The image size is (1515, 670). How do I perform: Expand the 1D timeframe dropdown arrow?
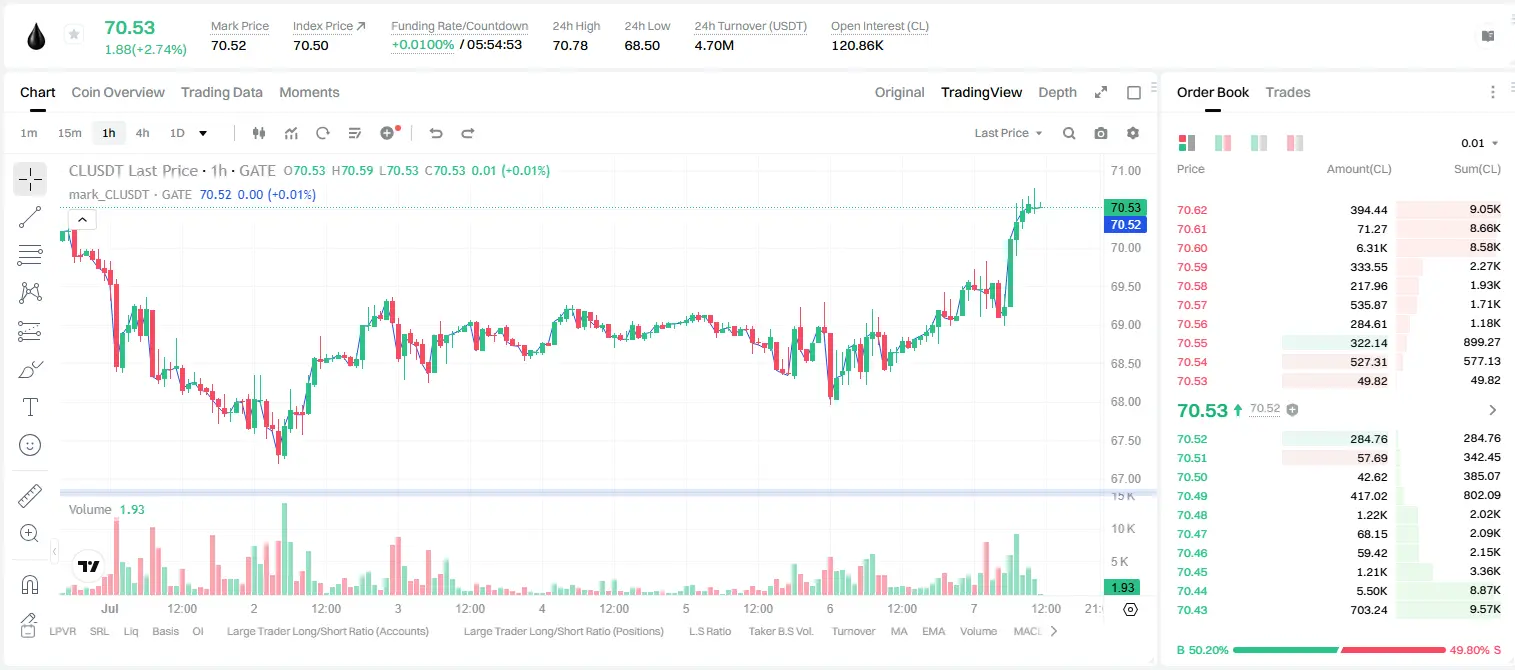coord(203,133)
